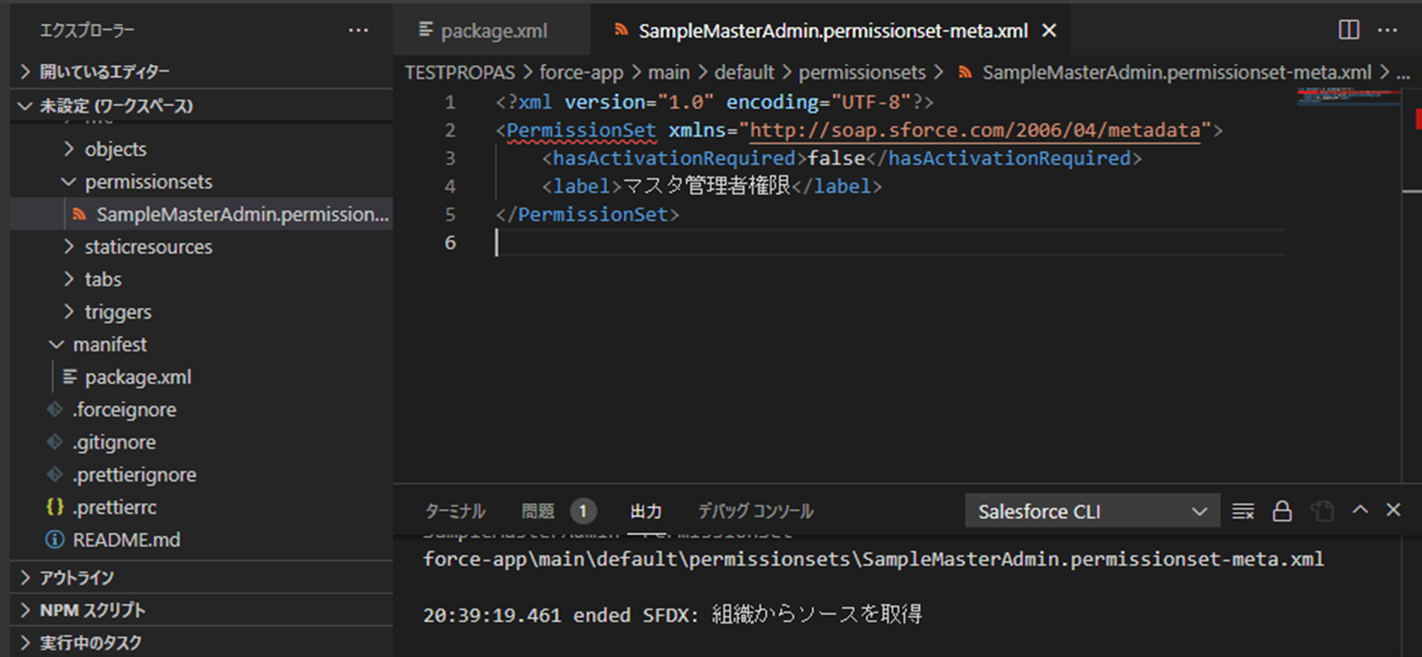Click output line 20:39:19.461 ended SFDX

click(673, 614)
